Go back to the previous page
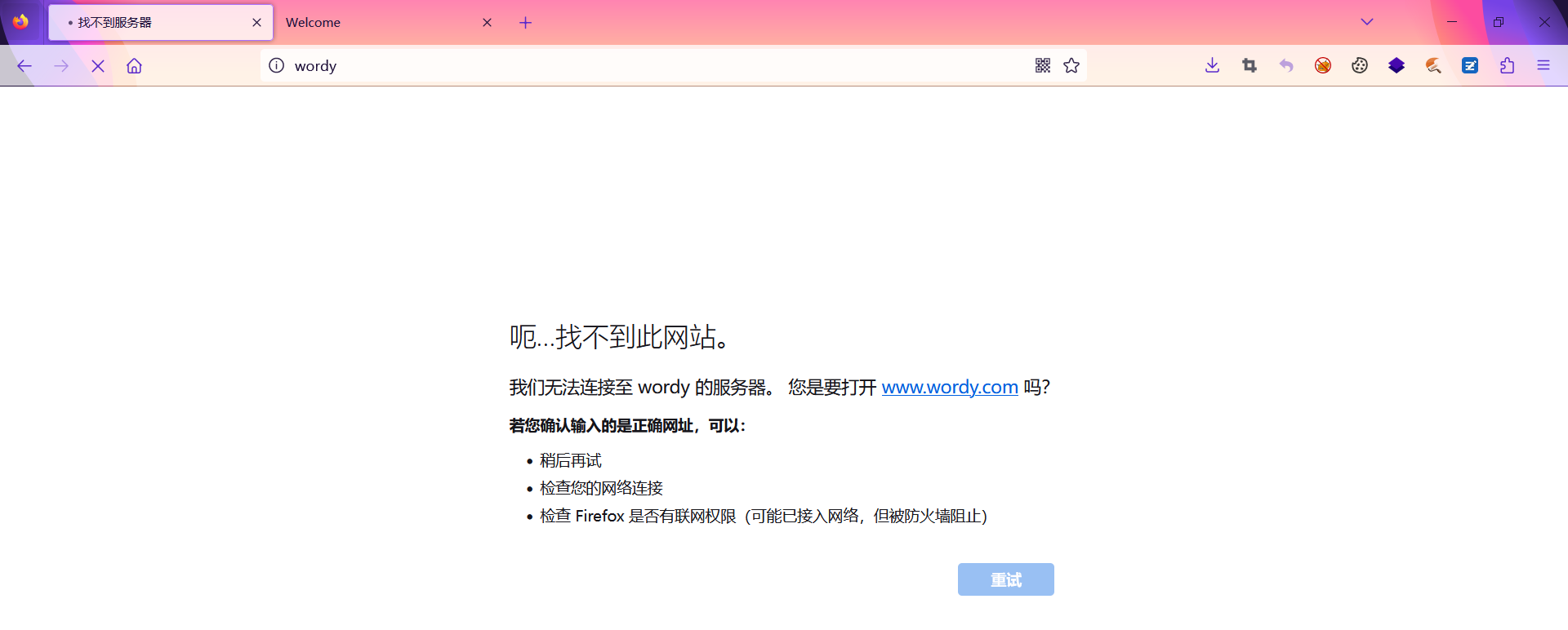Image resolution: width=1568 pixels, height=630 pixels. coord(24,66)
